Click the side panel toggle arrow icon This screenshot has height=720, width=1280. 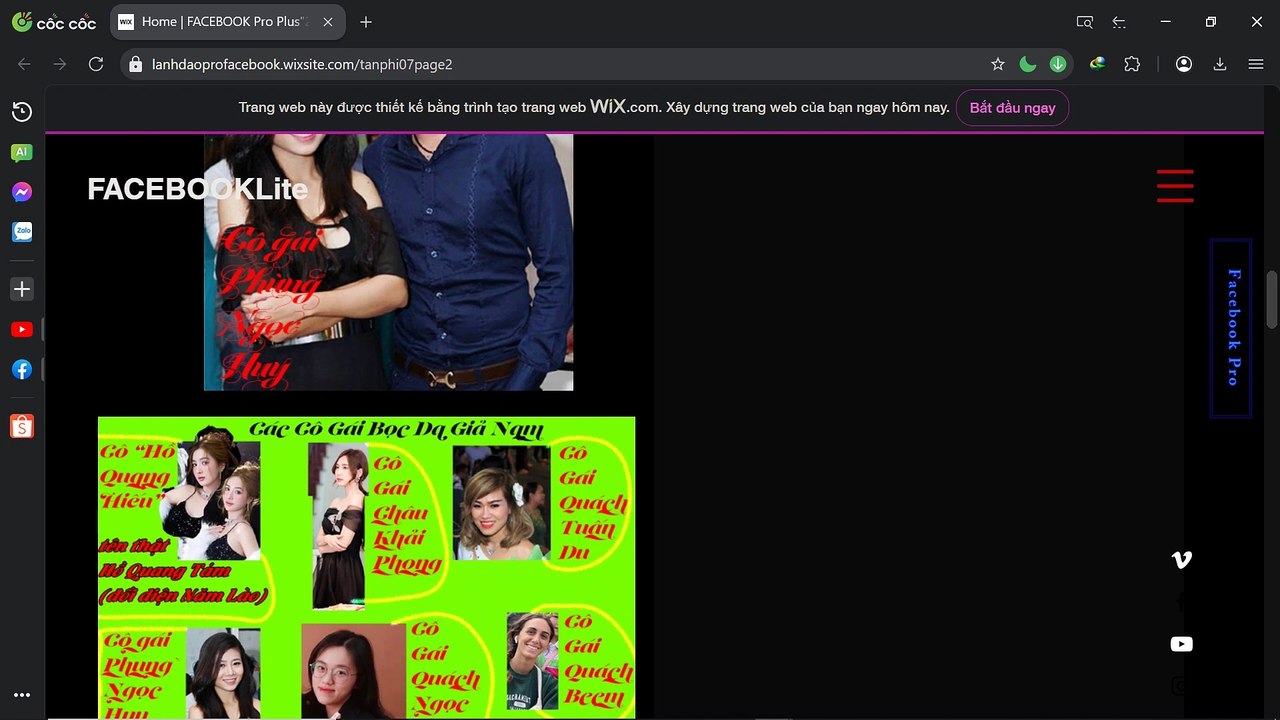pyautogui.click(x=1119, y=21)
